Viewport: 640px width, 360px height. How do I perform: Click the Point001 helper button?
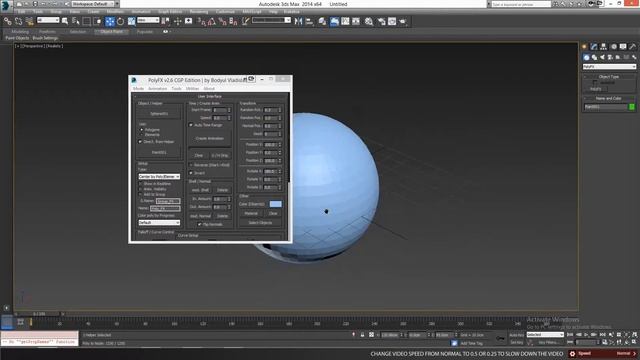159,152
